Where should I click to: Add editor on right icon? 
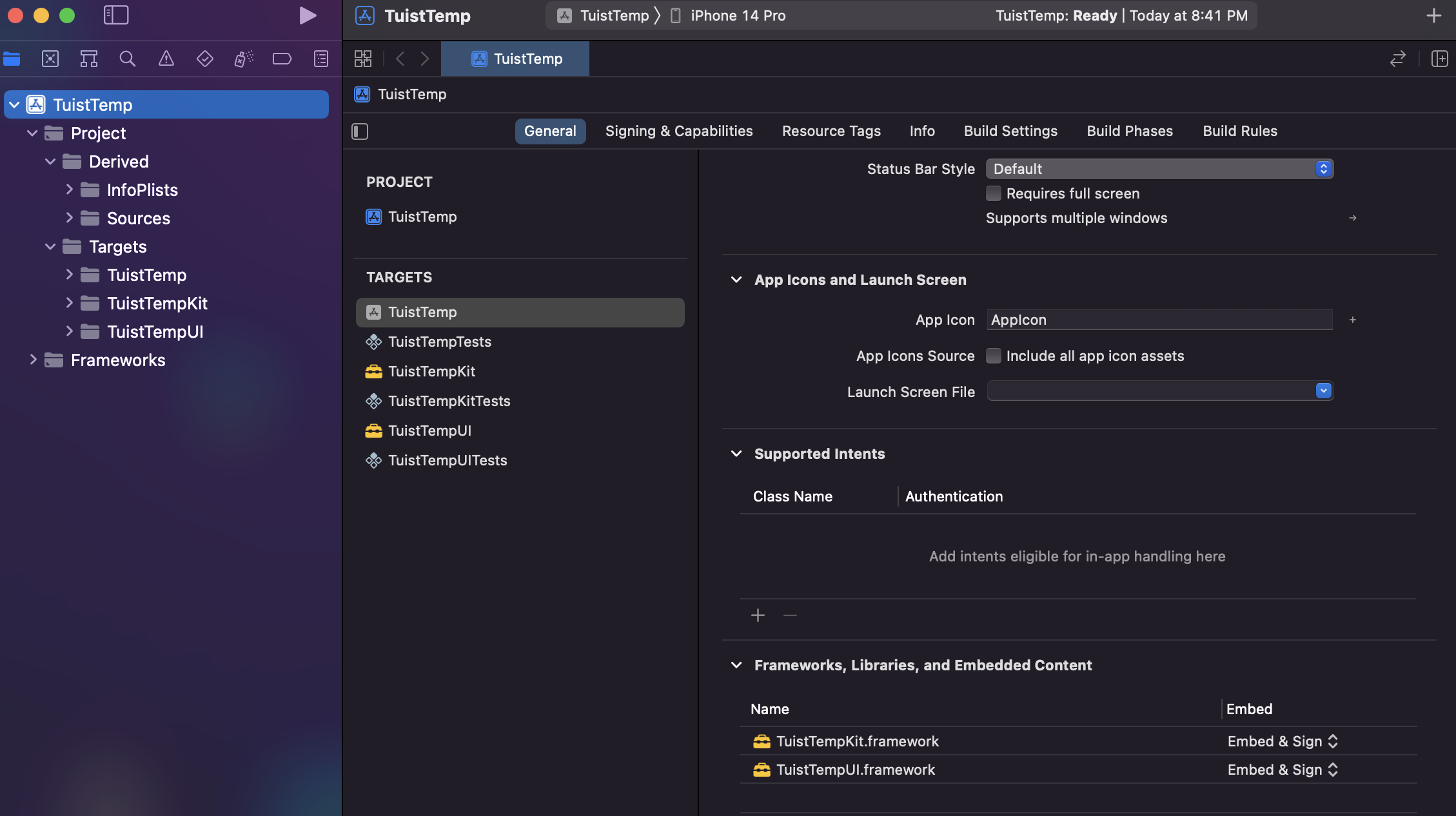pos(1439,59)
